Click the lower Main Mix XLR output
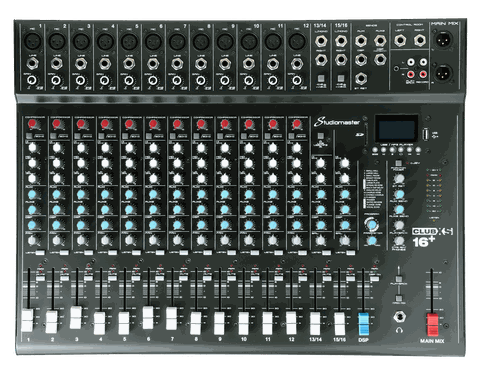480x374 pixels. click(444, 72)
